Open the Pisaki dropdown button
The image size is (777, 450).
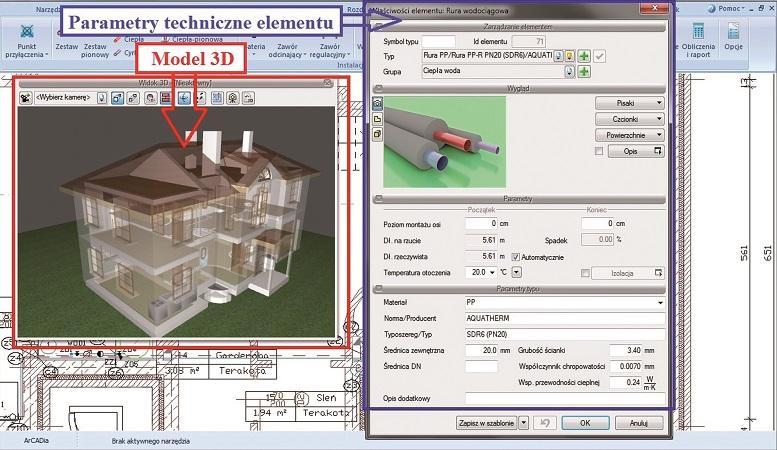coord(629,103)
